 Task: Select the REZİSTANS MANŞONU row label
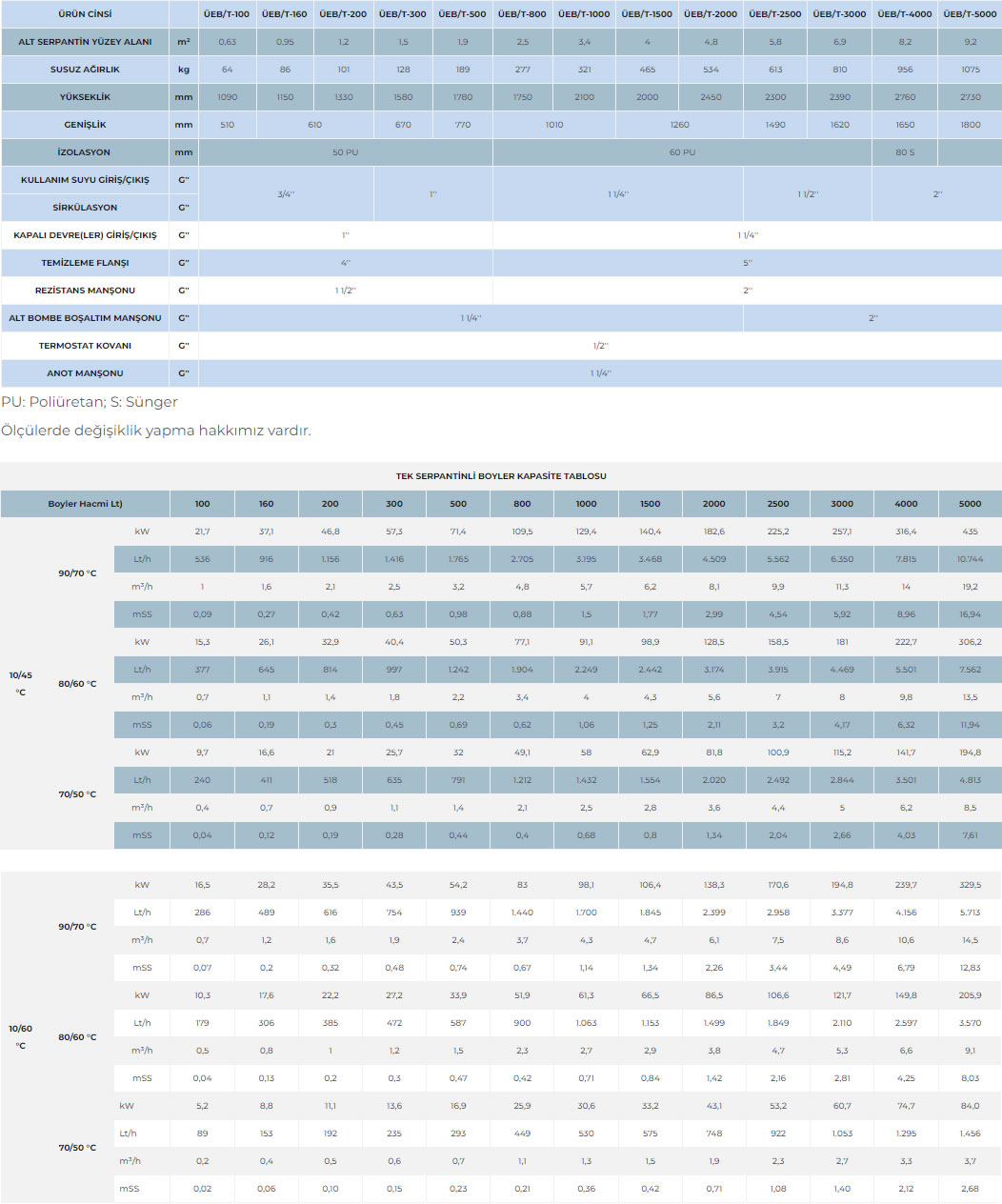pos(85,291)
